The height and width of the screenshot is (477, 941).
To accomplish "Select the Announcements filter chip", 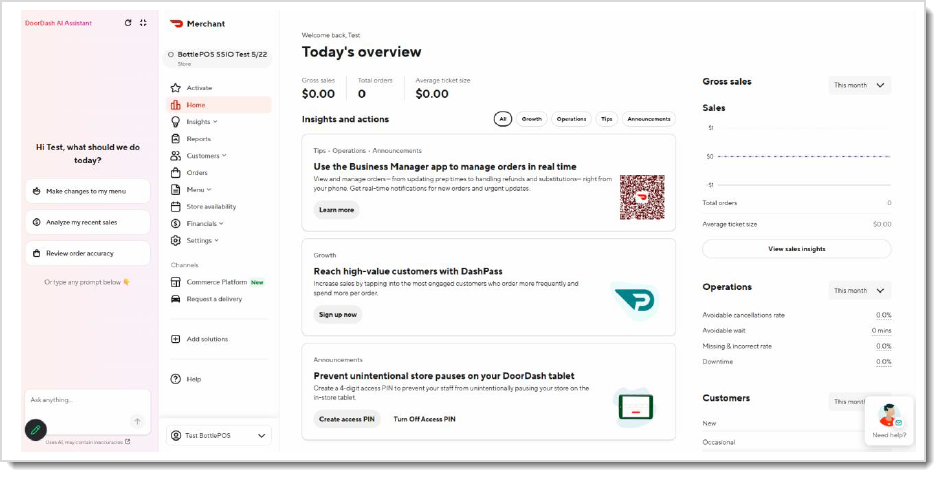I will (649, 119).
